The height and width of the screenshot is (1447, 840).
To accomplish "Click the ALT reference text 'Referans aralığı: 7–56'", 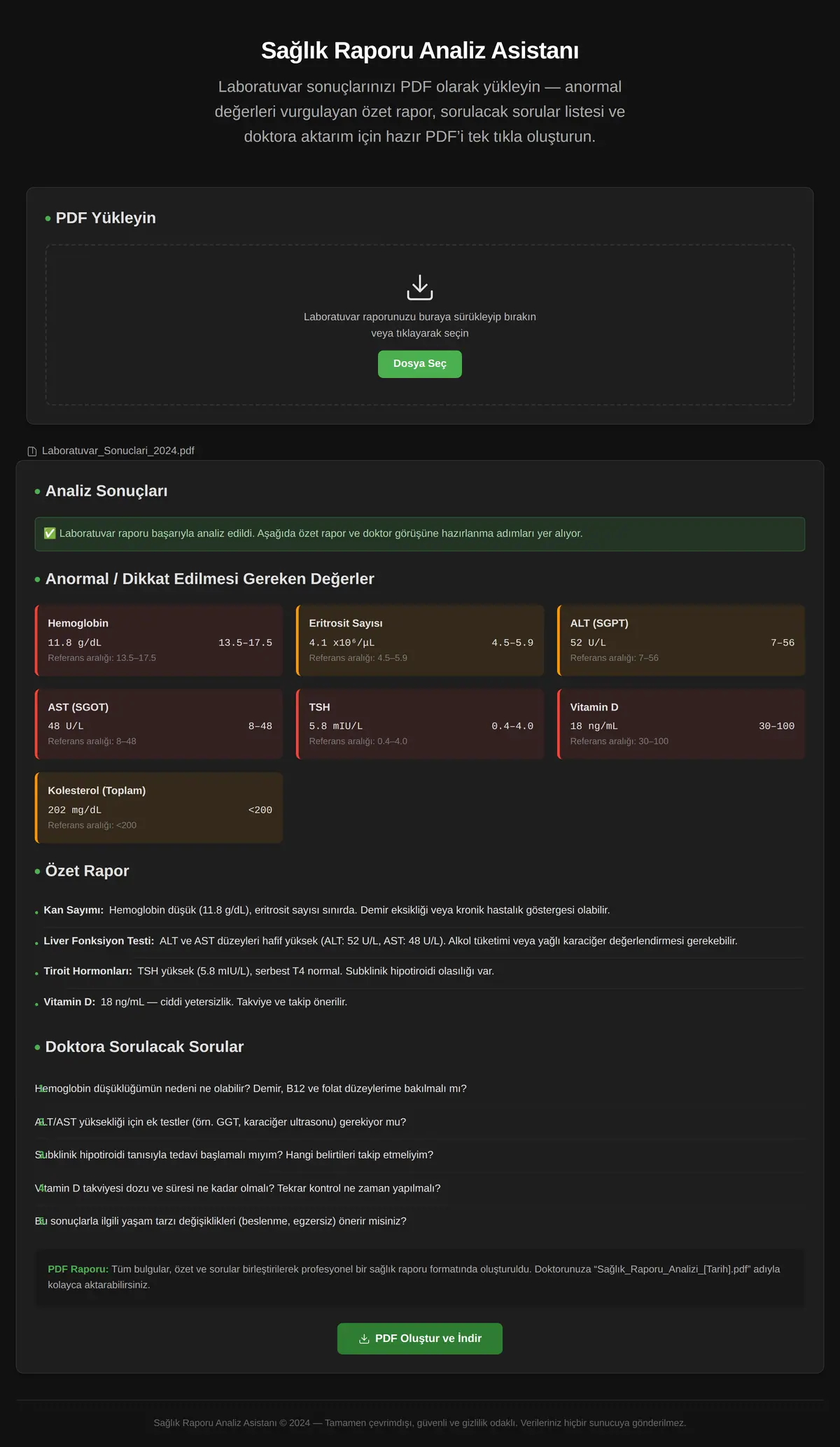I will click(x=615, y=658).
